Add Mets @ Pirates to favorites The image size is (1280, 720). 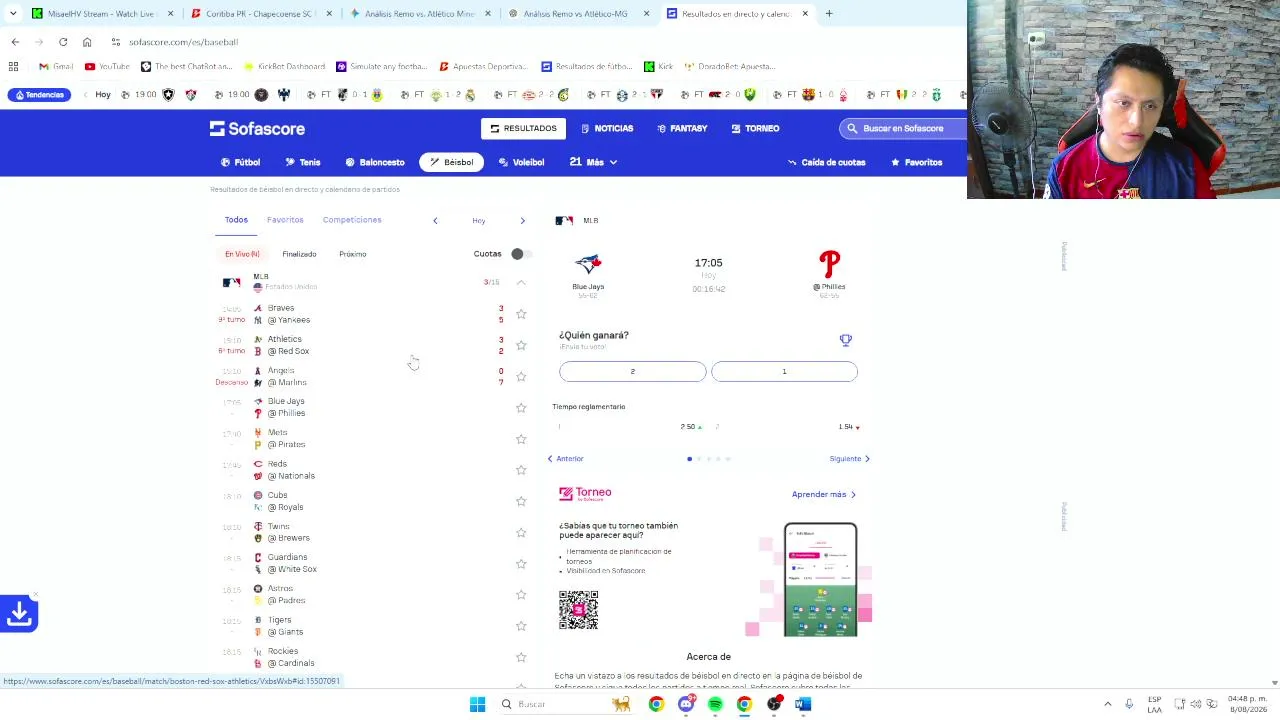521,439
